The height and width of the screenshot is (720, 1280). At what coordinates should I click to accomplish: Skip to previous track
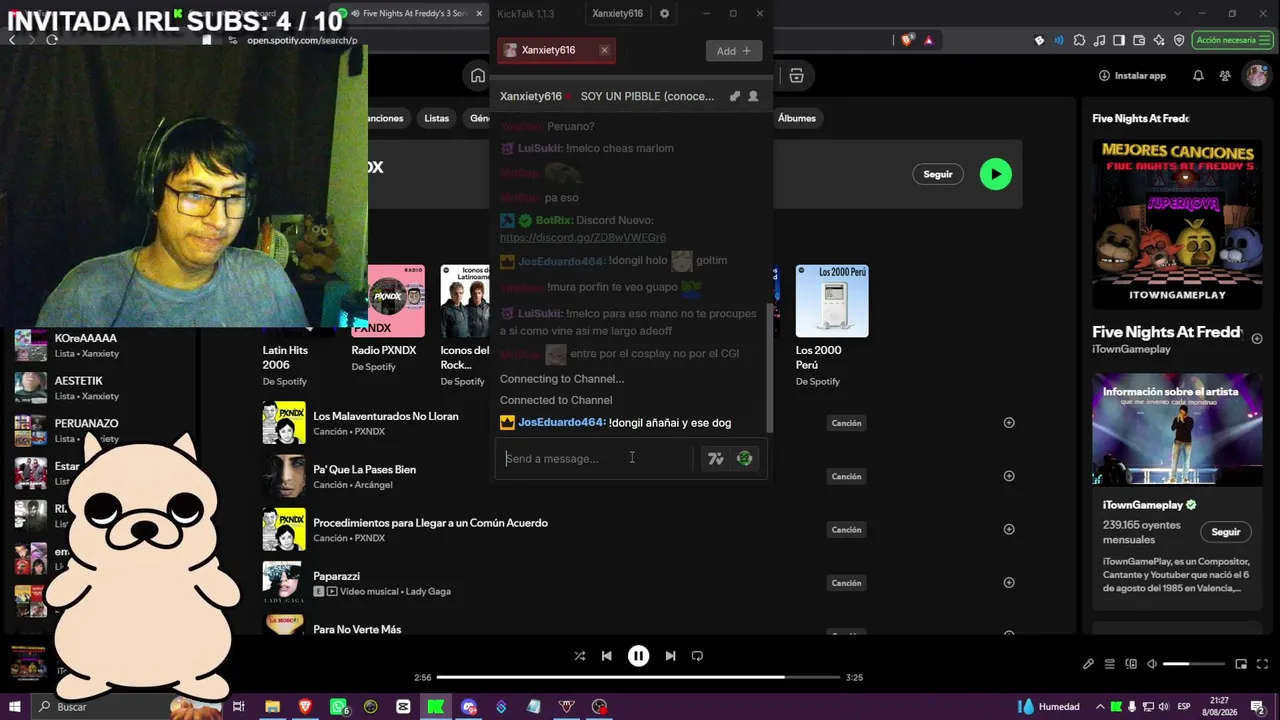coord(606,656)
